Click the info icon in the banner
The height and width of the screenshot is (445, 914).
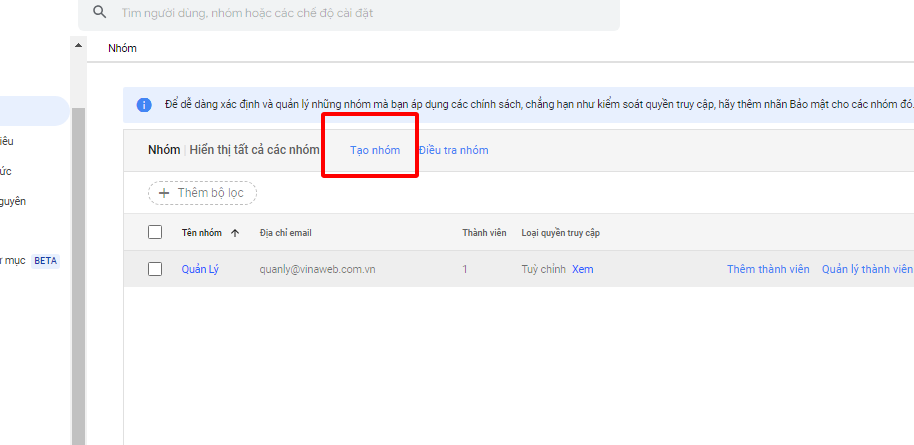[144, 105]
